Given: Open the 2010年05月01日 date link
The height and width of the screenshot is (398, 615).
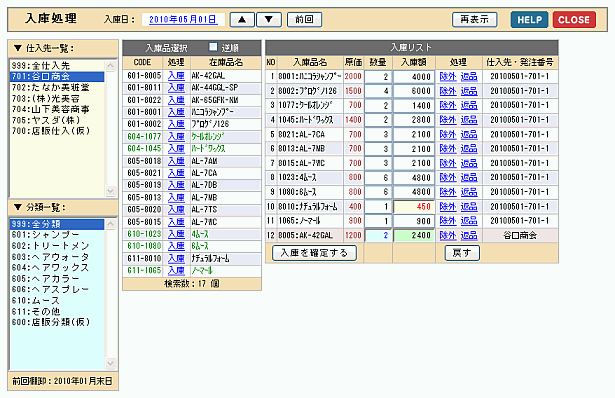Looking at the screenshot, I should tap(183, 19).
